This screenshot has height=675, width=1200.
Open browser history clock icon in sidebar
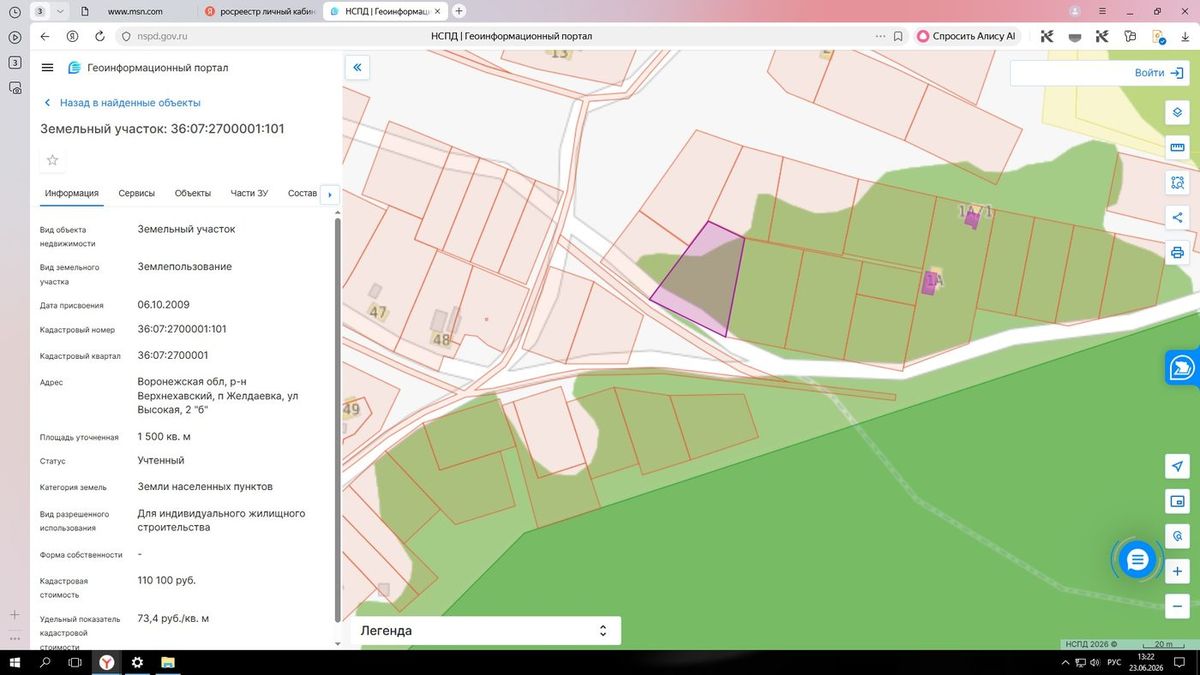[x=15, y=11]
